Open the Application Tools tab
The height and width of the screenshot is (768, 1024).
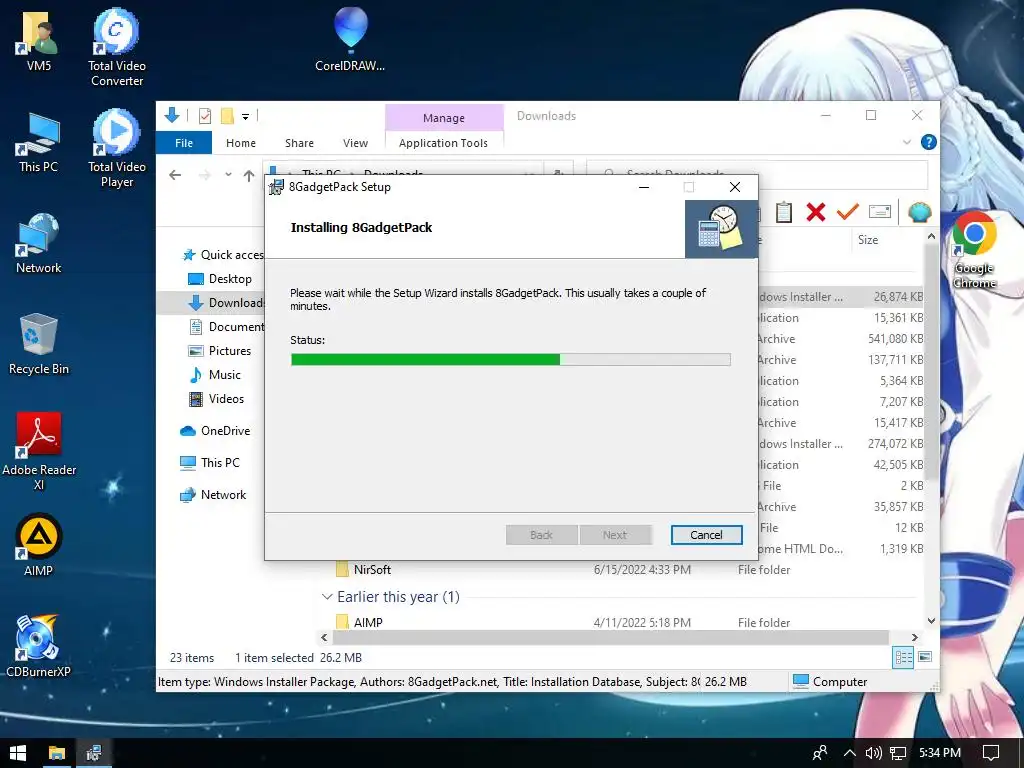click(x=443, y=142)
